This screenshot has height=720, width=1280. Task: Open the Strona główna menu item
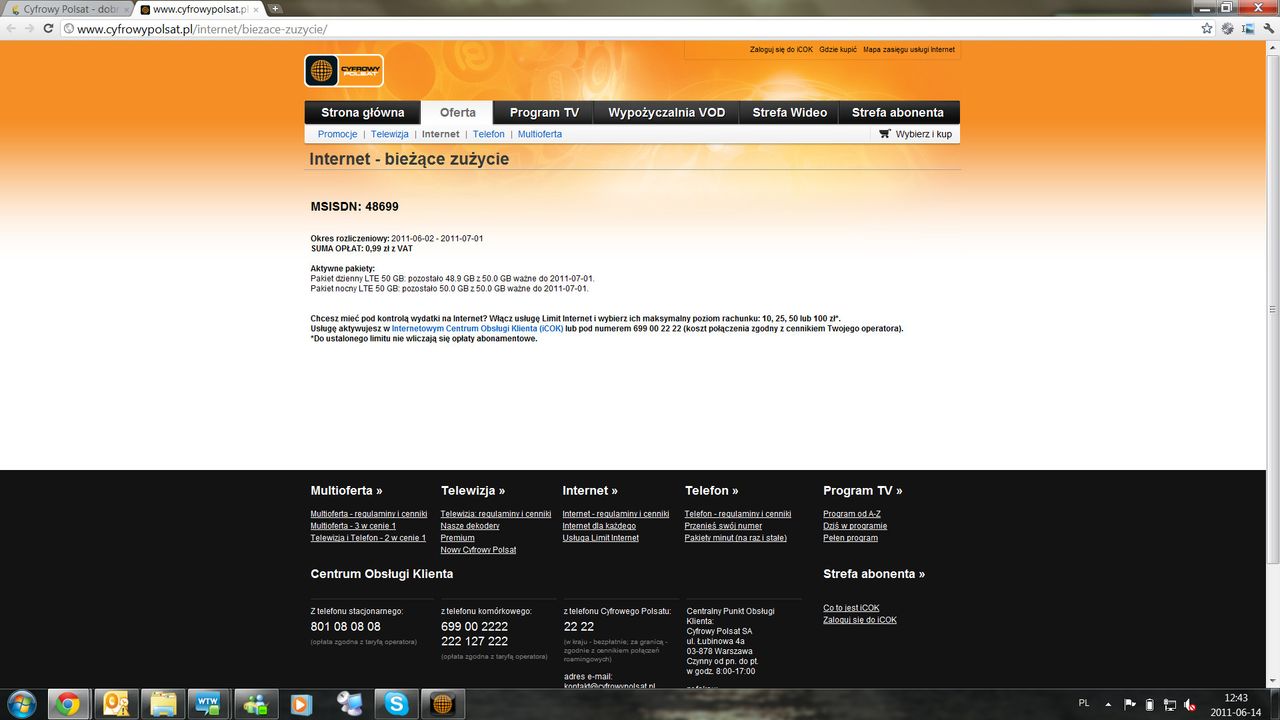tap(363, 113)
